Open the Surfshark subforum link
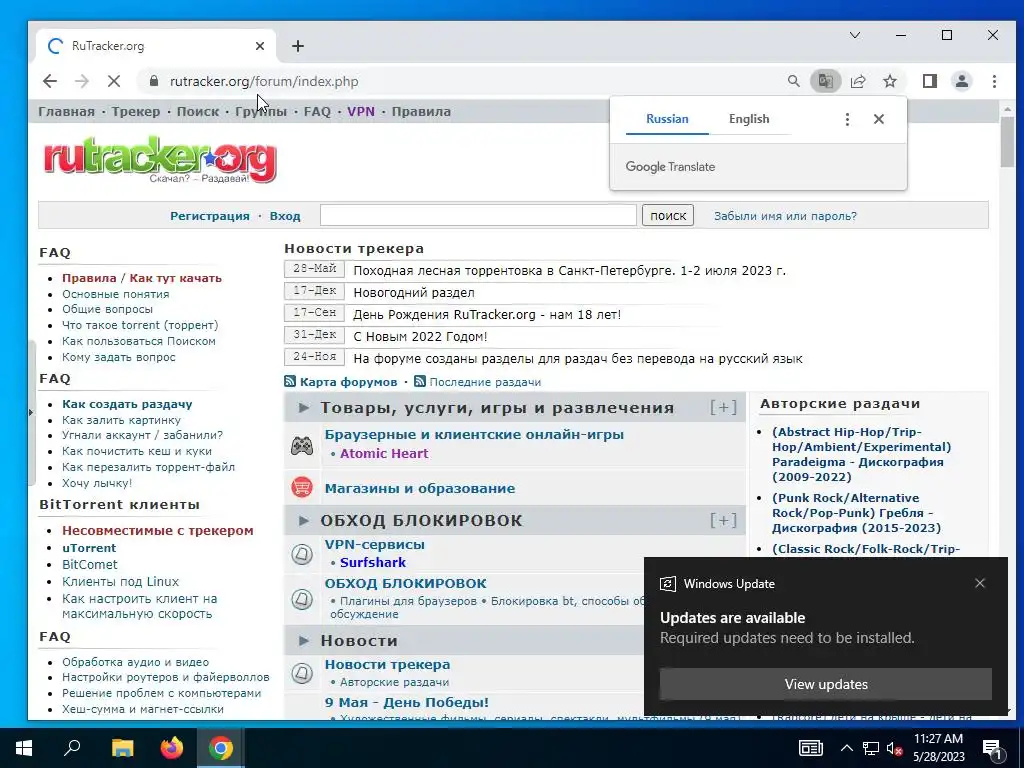 pyautogui.click(x=373, y=562)
